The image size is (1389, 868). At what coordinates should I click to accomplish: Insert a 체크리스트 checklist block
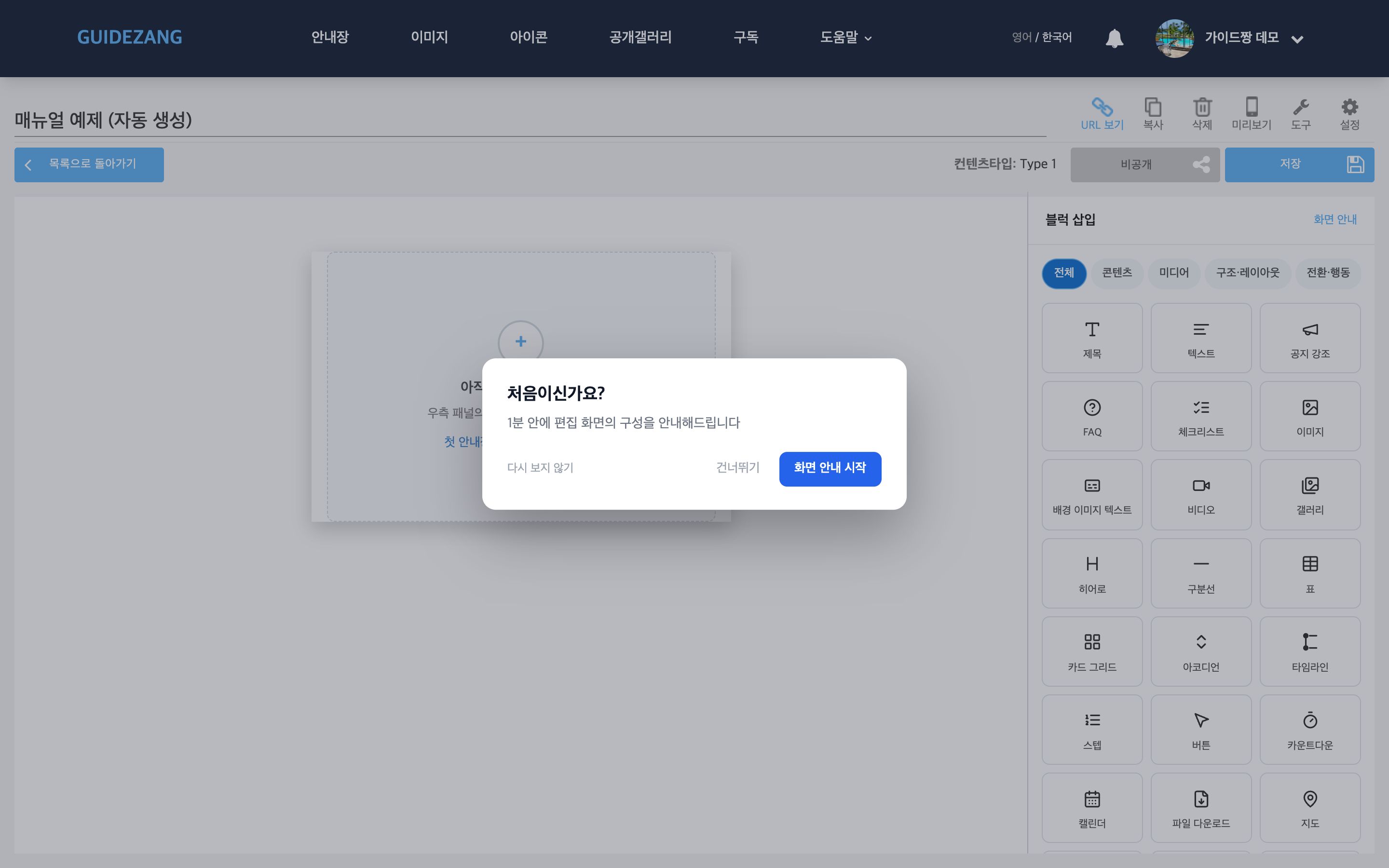1201,416
